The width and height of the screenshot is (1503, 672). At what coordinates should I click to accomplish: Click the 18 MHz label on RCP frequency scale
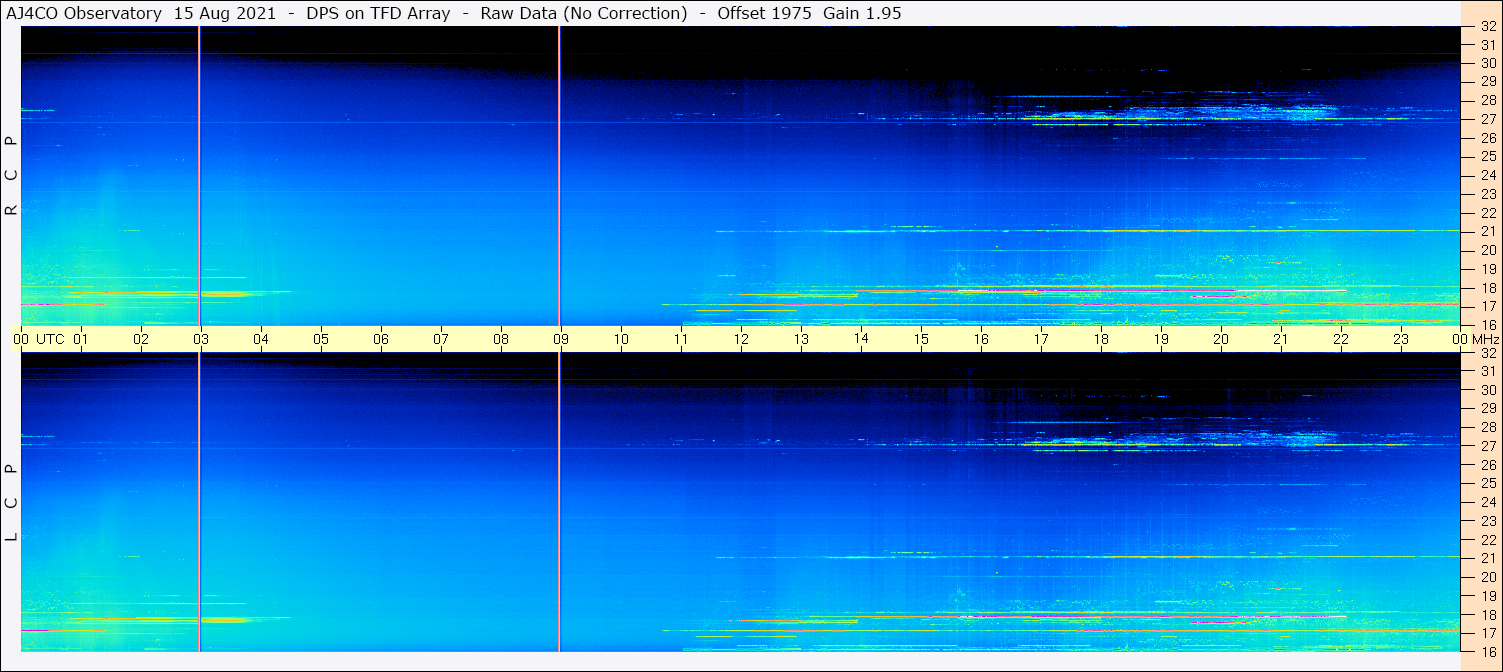coord(1488,288)
